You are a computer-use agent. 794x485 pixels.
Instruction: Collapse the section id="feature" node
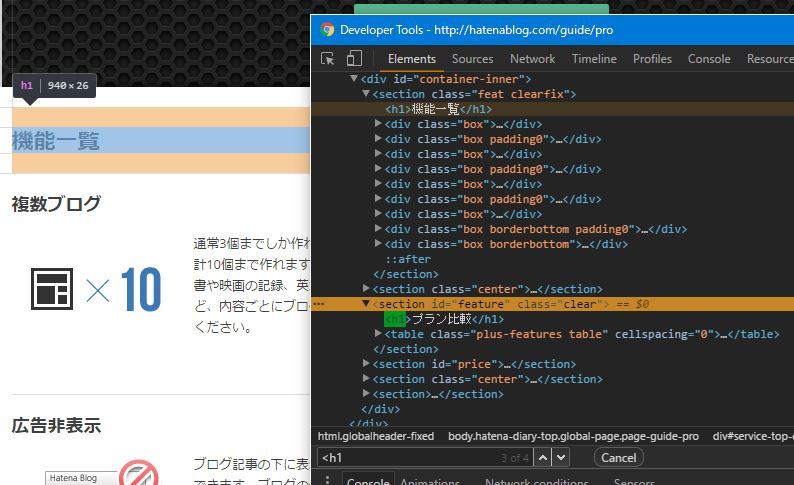(x=366, y=304)
